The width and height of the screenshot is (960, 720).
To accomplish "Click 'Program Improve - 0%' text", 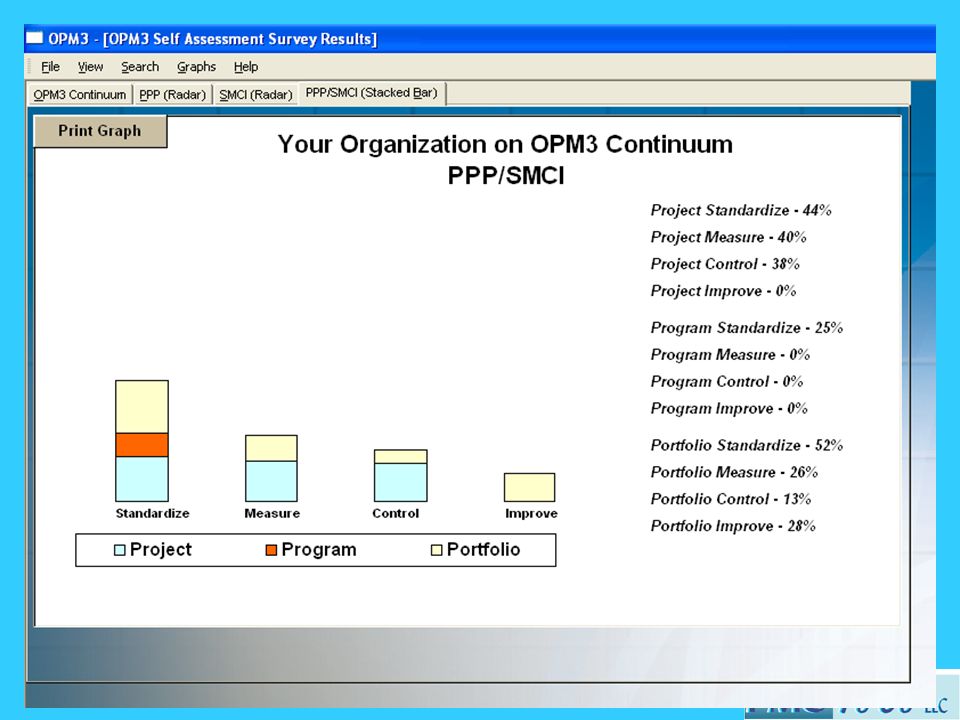I will 729,409.
